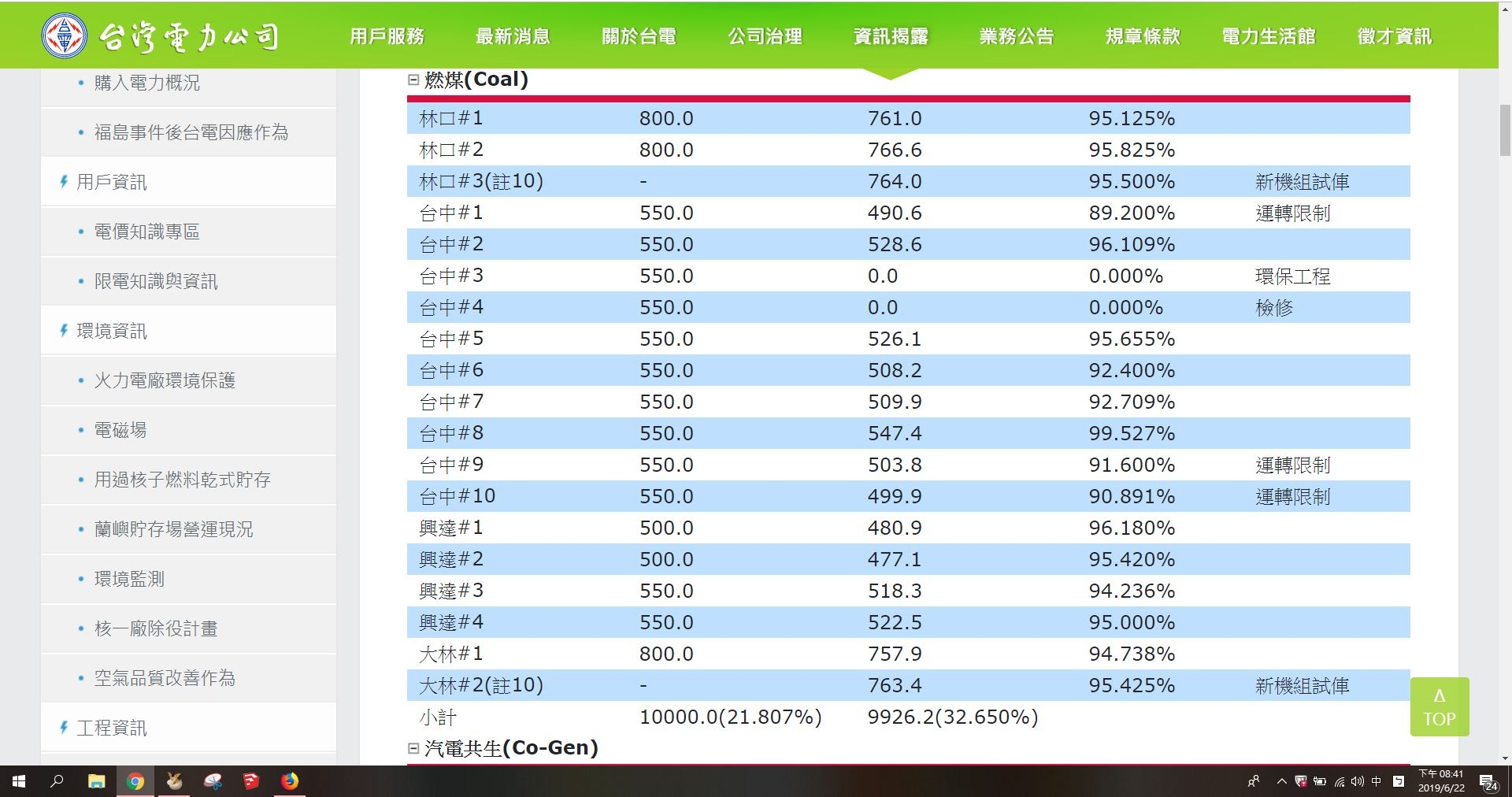Image resolution: width=1512 pixels, height=797 pixels.
Task: Open Firefox from the taskbar
Action: click(x=290, y=781)
